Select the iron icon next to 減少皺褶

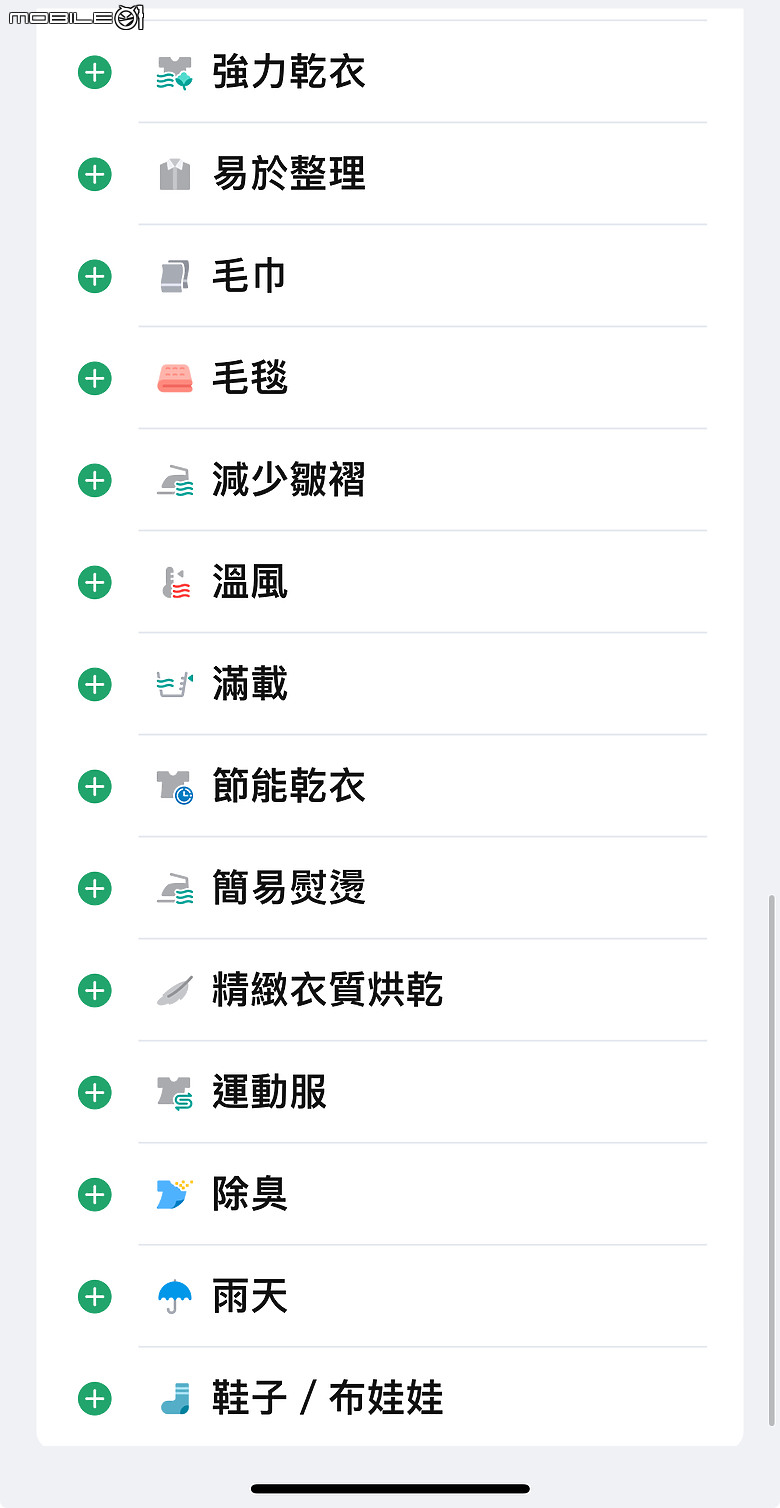click(x=175, y=481)
